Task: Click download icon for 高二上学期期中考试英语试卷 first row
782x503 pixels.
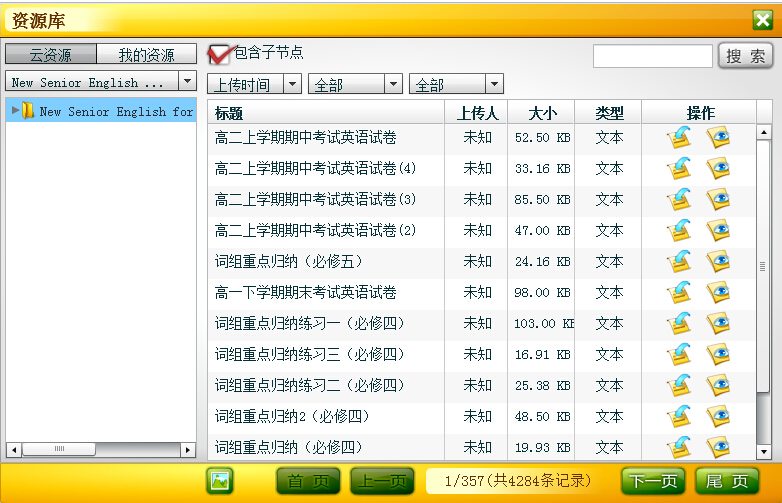Action: [x=680, y=138]
